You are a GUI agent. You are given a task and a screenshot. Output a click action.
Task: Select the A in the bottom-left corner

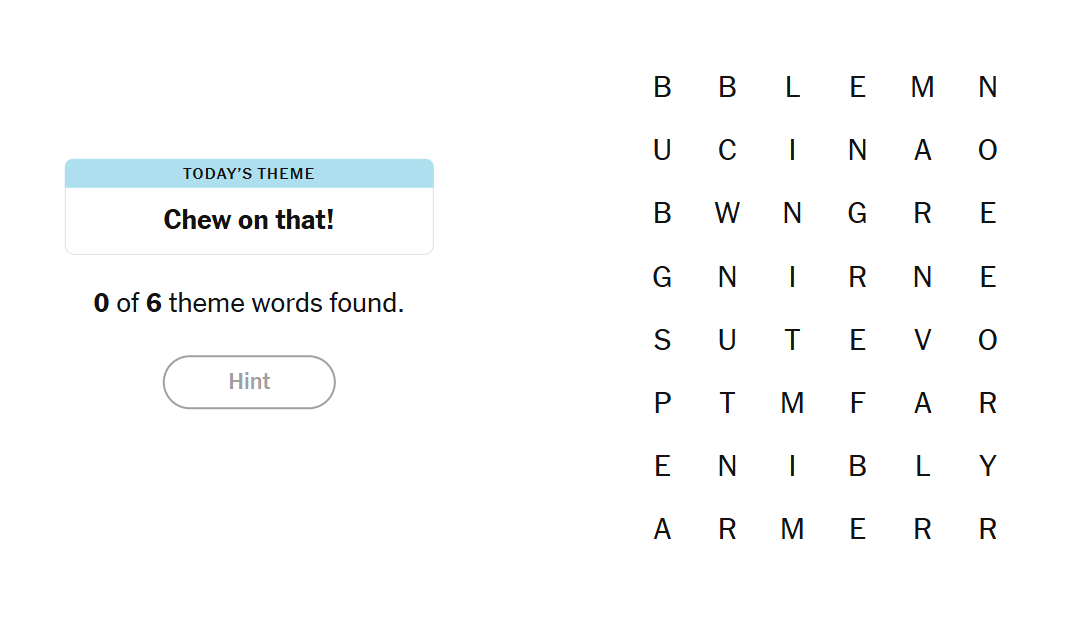point(662,529)
